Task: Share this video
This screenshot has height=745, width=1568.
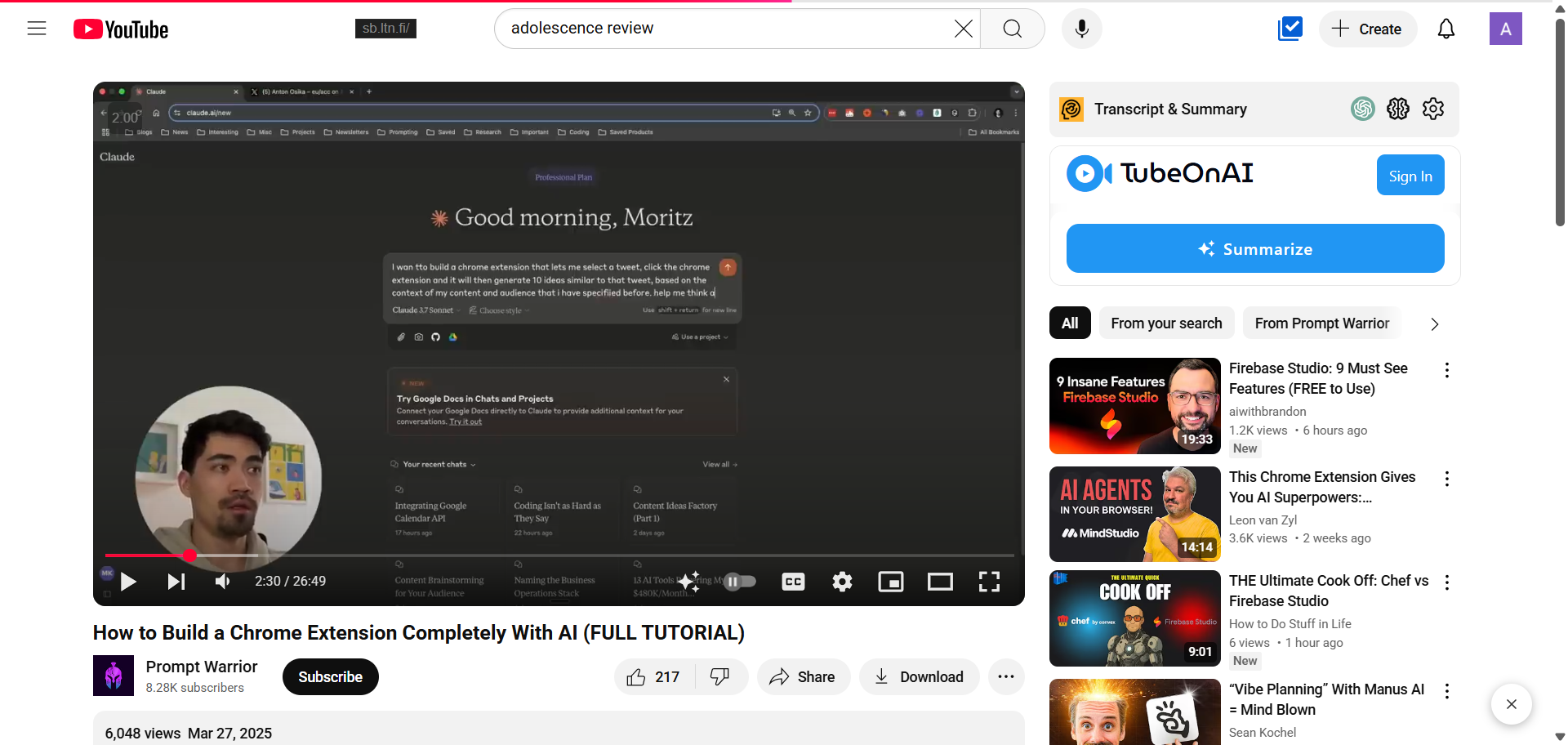Action: [804, 677]
